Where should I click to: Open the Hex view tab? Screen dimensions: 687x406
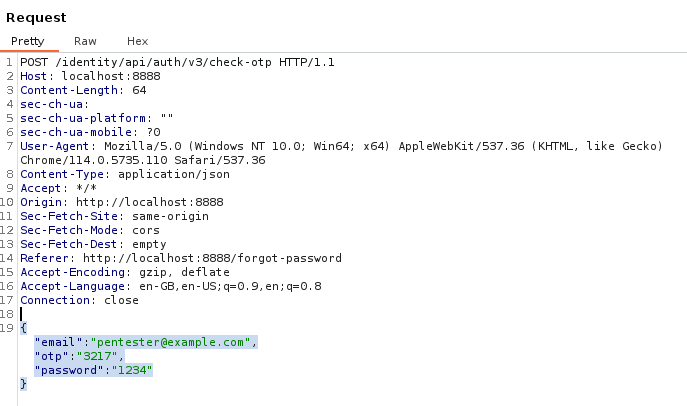pyautogui.click(x=137, y=41)
